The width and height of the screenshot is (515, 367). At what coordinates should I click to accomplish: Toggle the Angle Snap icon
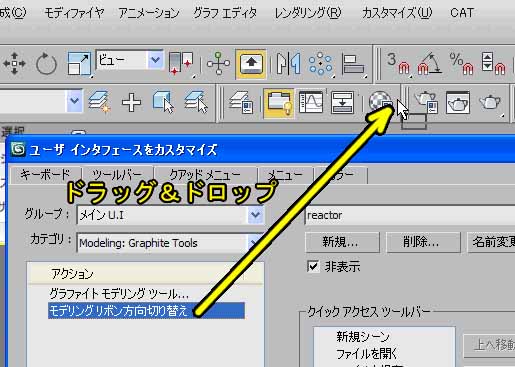[x=430, y=64]
